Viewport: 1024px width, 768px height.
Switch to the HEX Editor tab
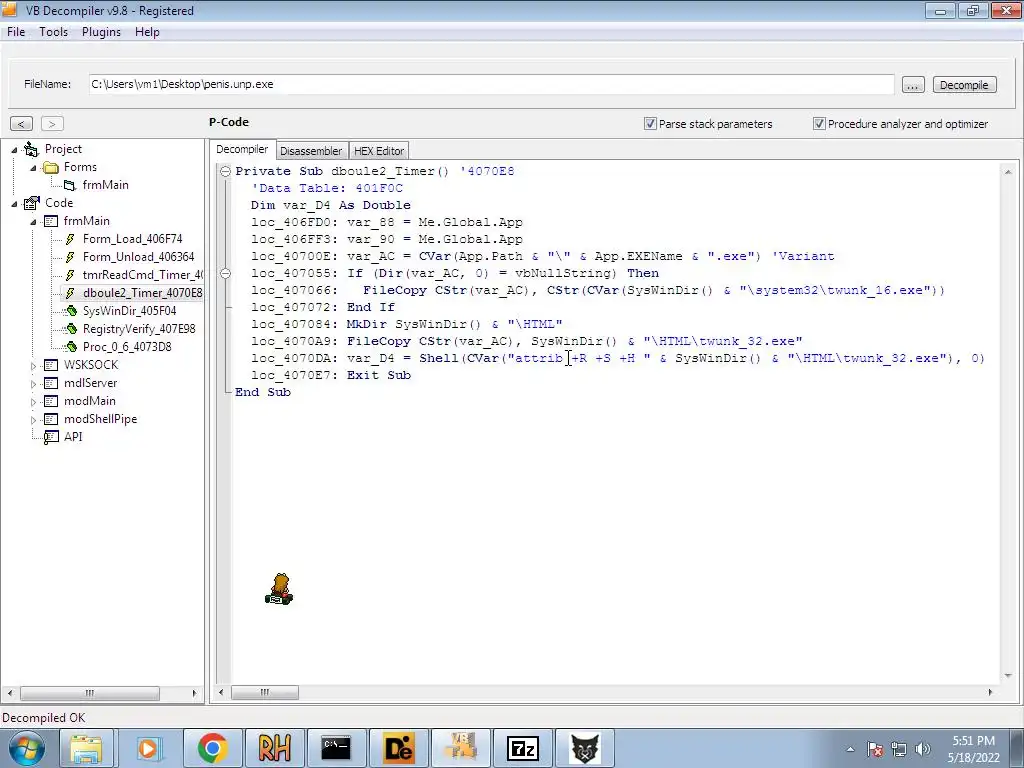click(x=379, y=151)
